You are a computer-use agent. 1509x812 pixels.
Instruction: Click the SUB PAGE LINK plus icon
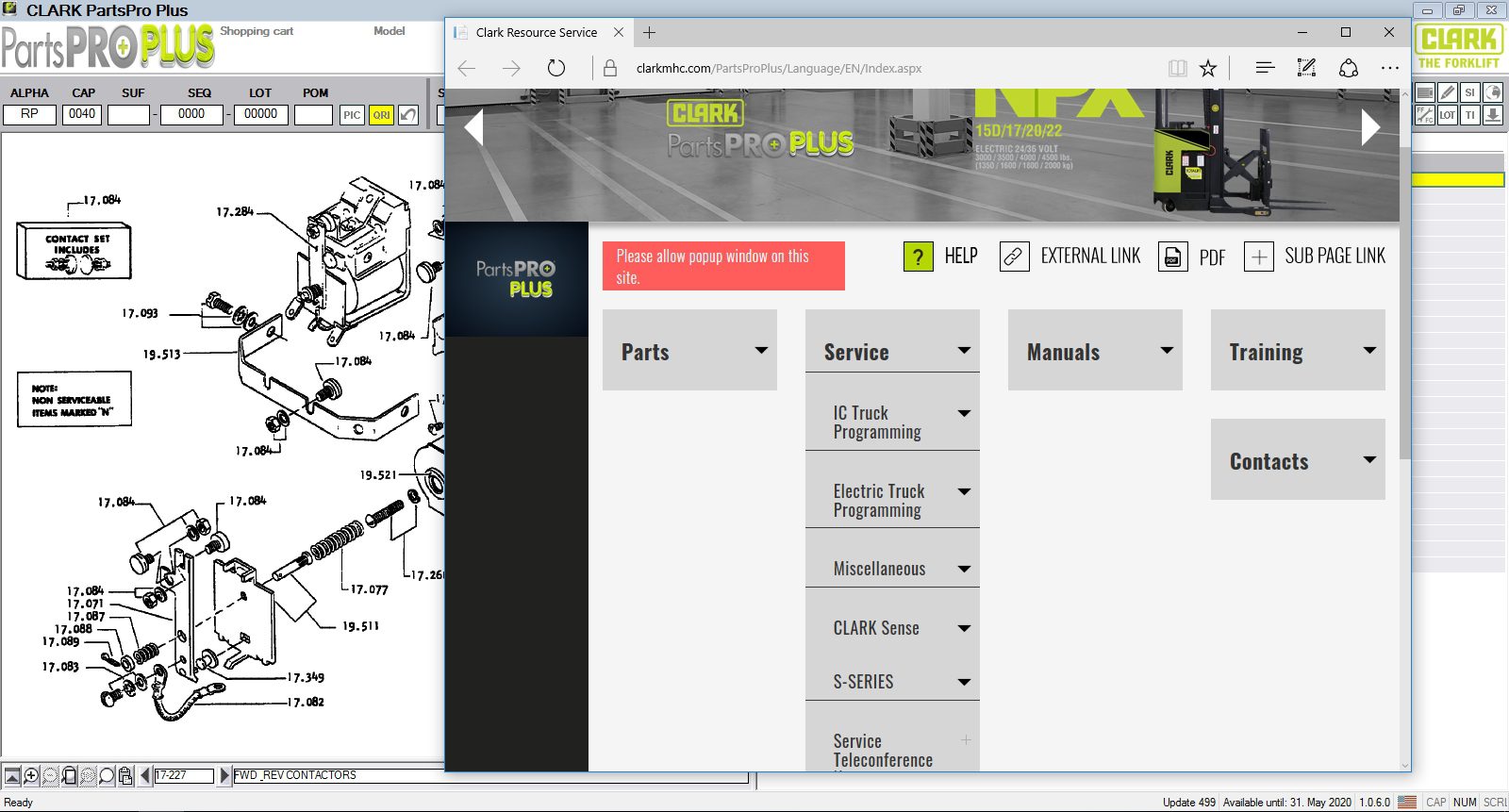(1259, 257)
